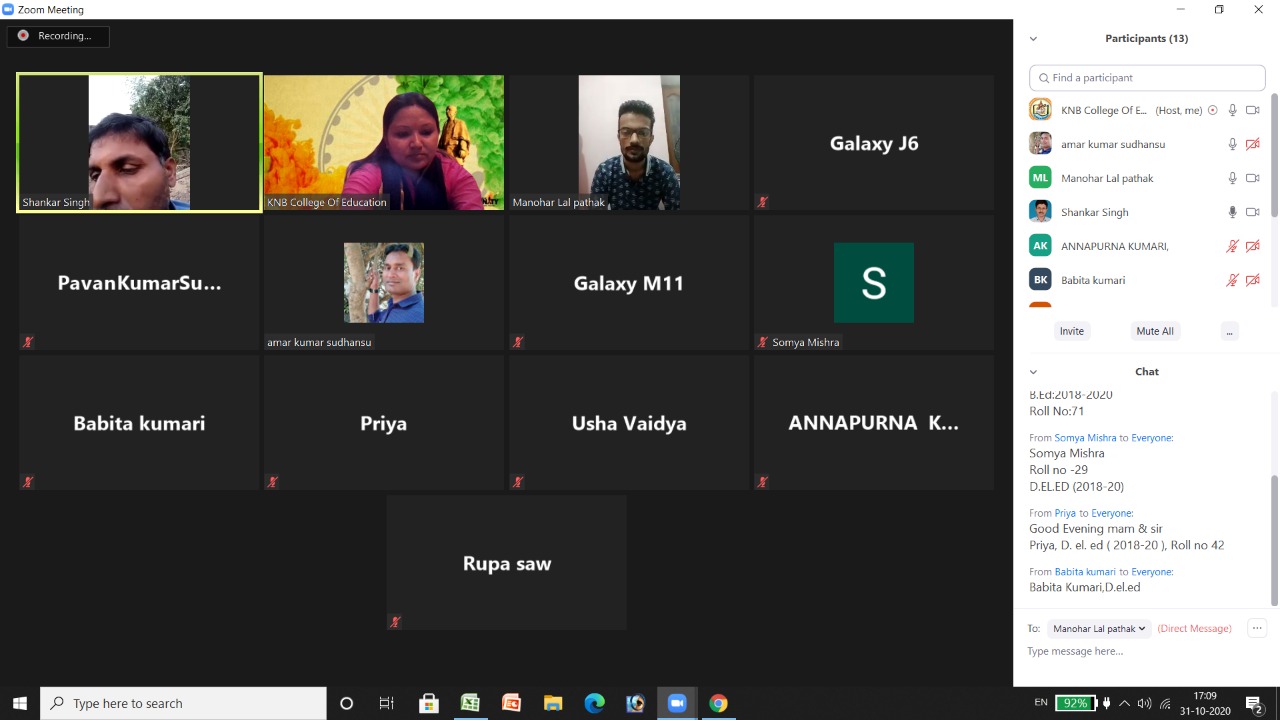Click Recording indicator at top left
This screenshot has height=720, width=1280.
[x=57, y=36]
